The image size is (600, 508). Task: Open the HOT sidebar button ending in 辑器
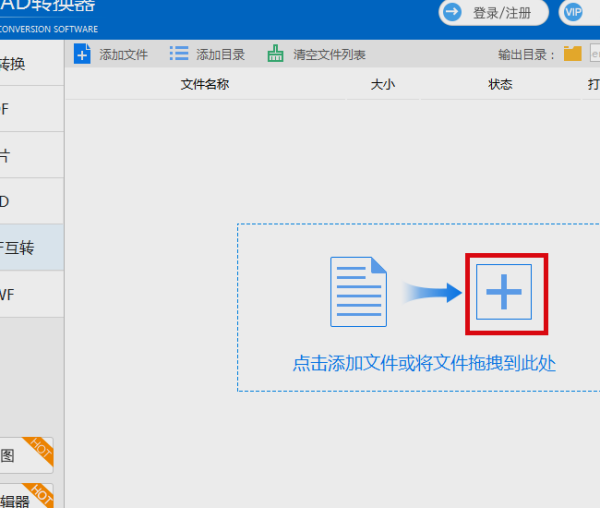pos(26,496)
